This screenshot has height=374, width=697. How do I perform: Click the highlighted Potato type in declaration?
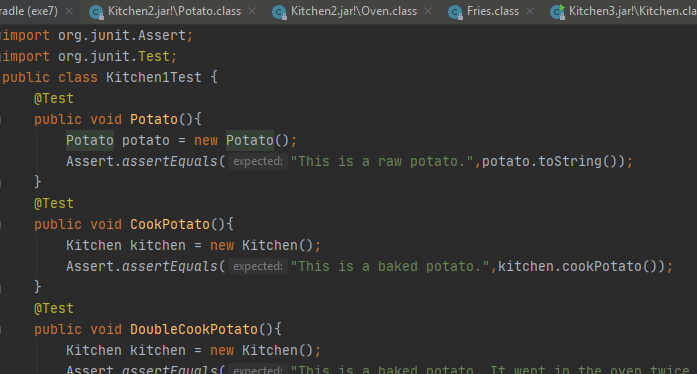(90, 140)
